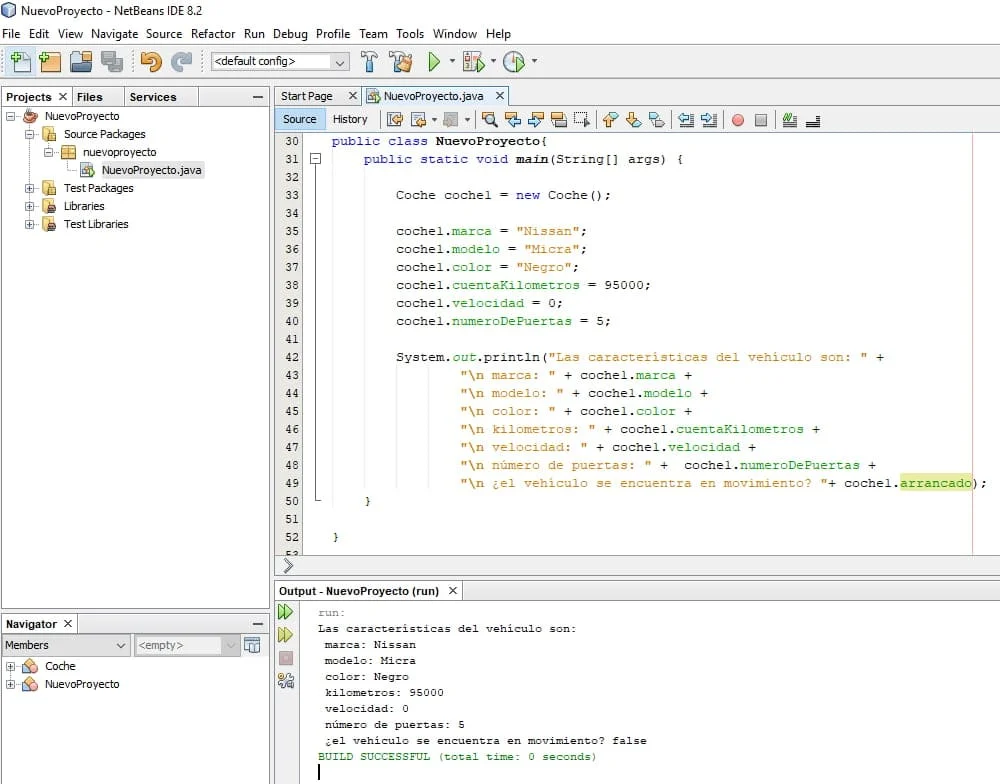Viewport: 1000px width, 784px height.
Task: Switch to the History view button
Action: click(350, 119)
